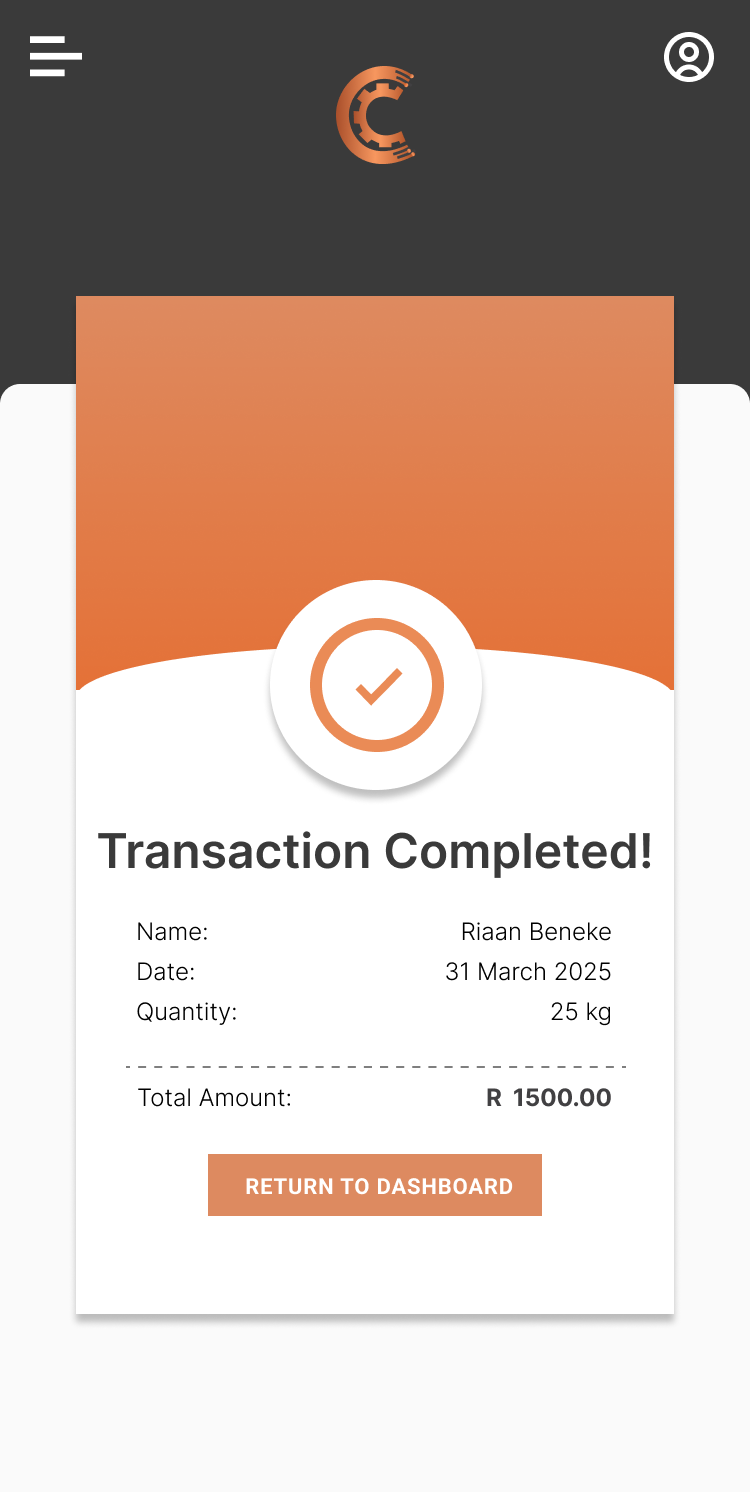
Task: Select the Total Amount: label
Action: click(215, 1098)
